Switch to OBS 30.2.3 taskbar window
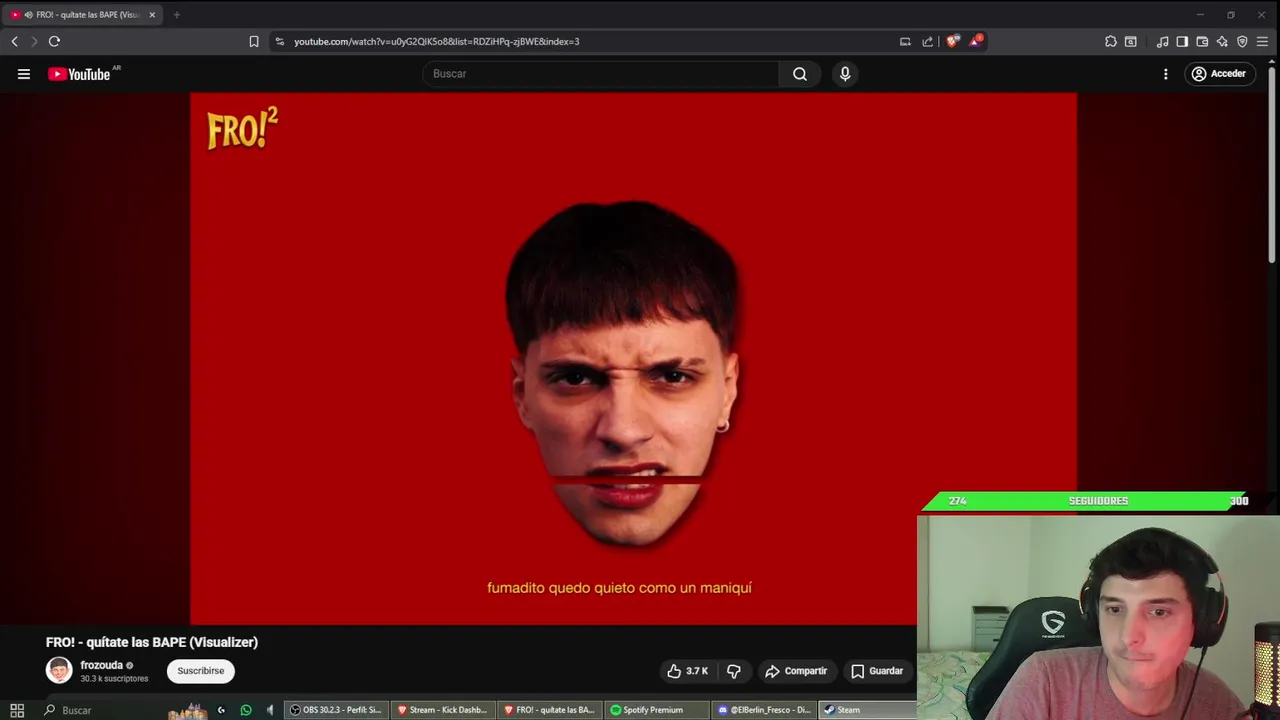 336,710
